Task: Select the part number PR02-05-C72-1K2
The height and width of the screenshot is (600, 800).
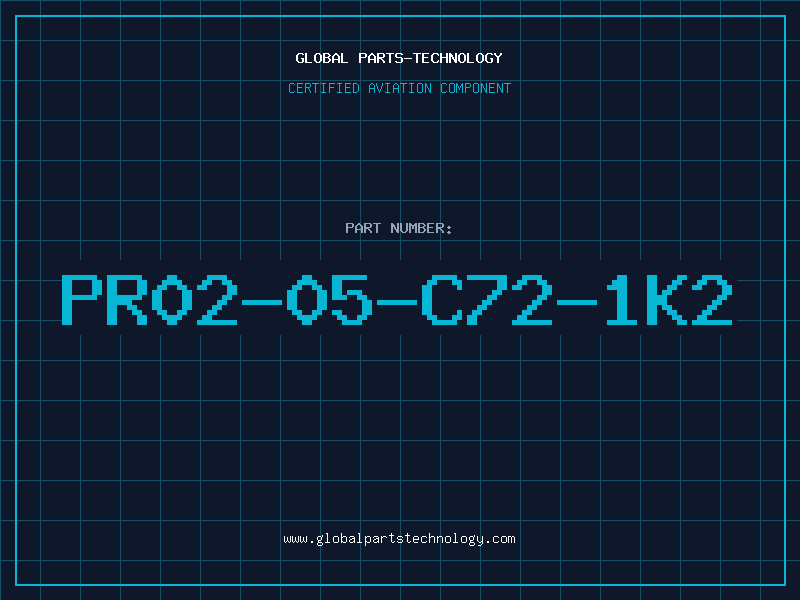Action: click(397, 300)
